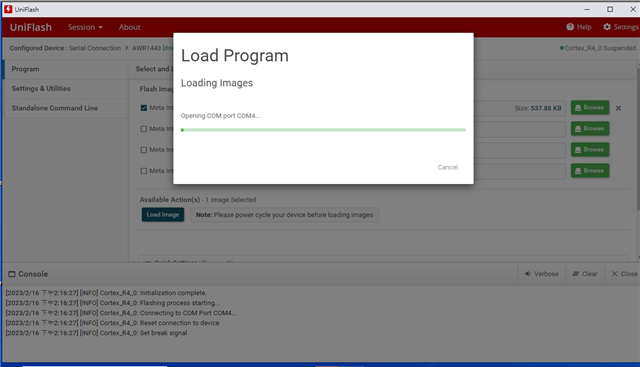Image resolution: width=640 pixels, height=367 pixels.
Task: Click console line 'Connecting to COM Port COM4...'
Action: [x=121, y=313]
